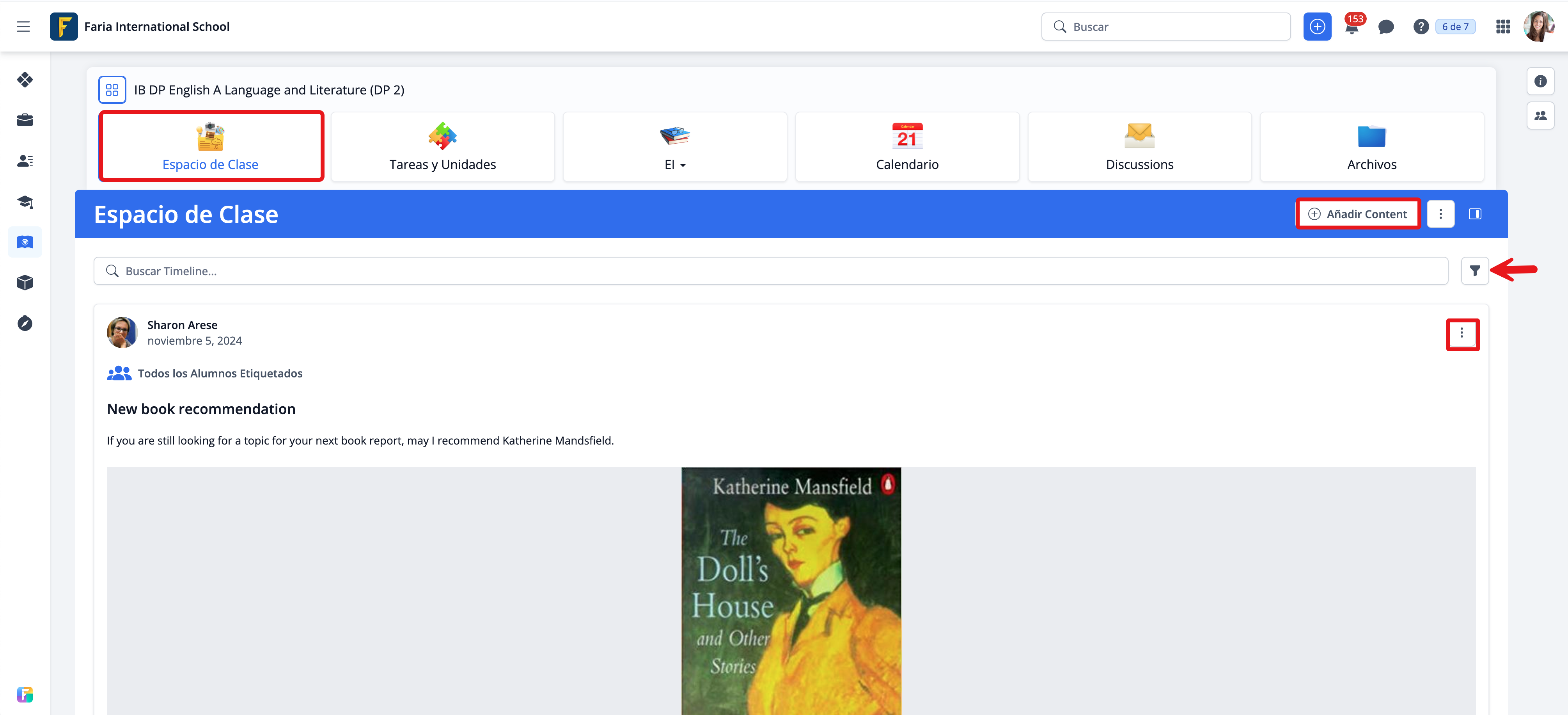Open the Calendario tab
Screen dimensions: 1568x715
(x=906, y=147)
